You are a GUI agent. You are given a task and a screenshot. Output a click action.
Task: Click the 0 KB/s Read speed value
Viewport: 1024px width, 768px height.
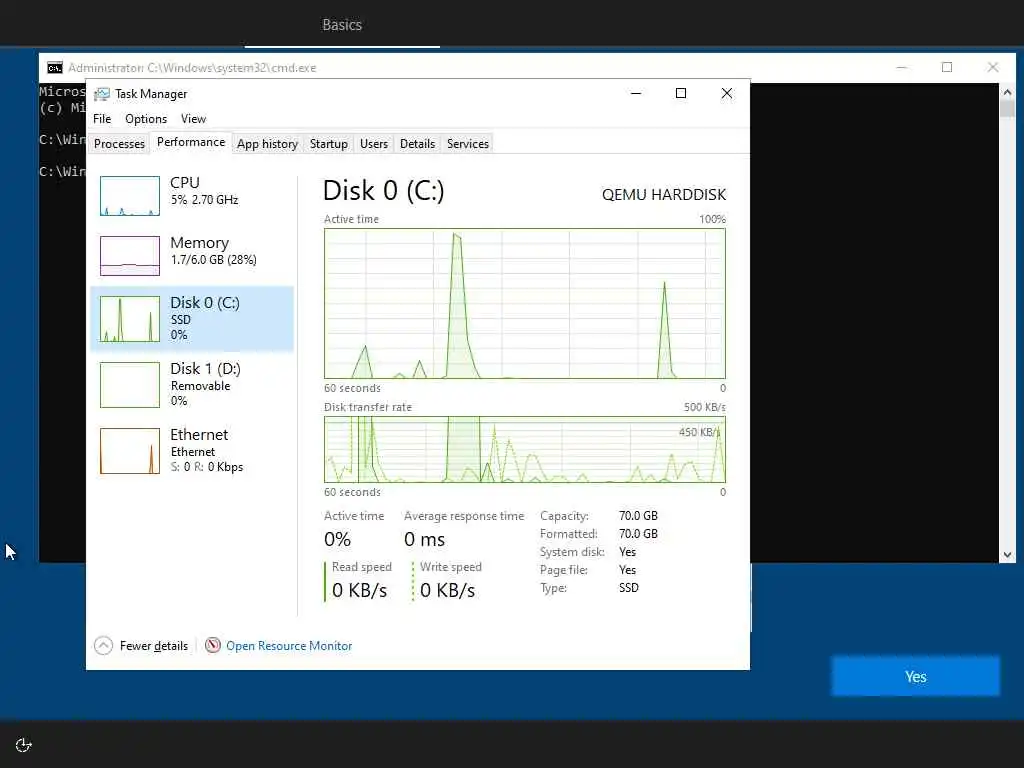pos(359,590)
